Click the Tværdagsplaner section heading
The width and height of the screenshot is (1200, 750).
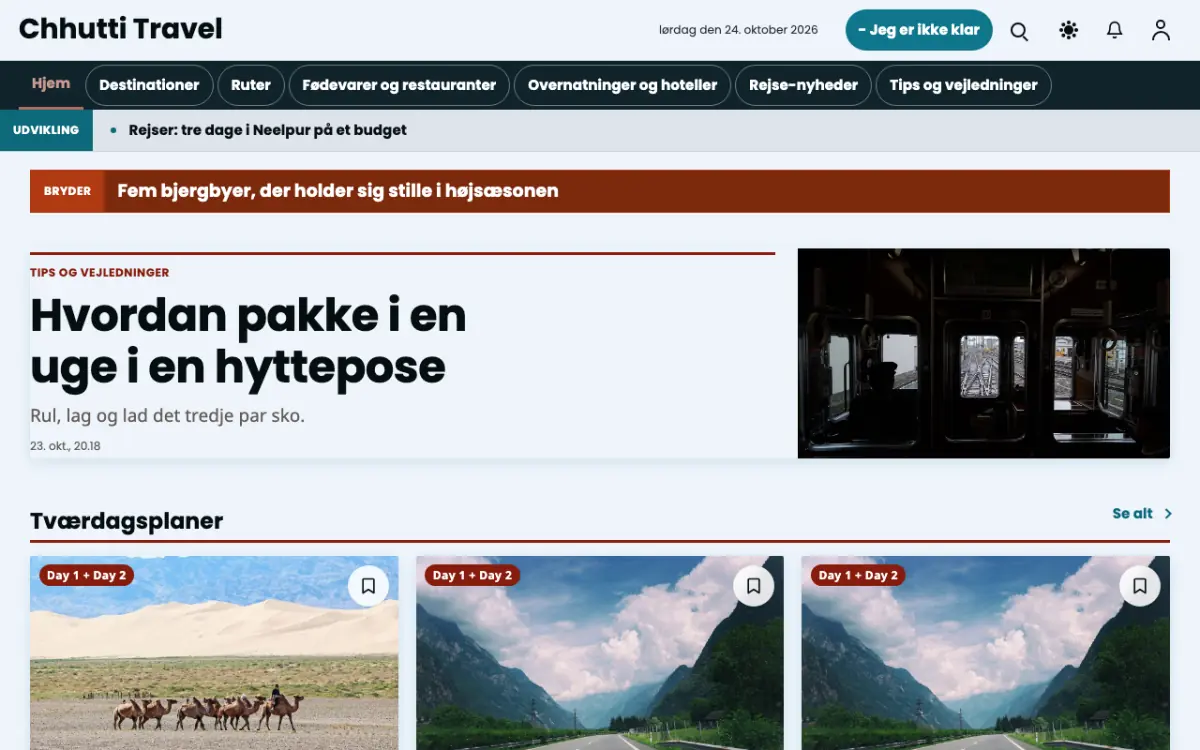point(127,521)
